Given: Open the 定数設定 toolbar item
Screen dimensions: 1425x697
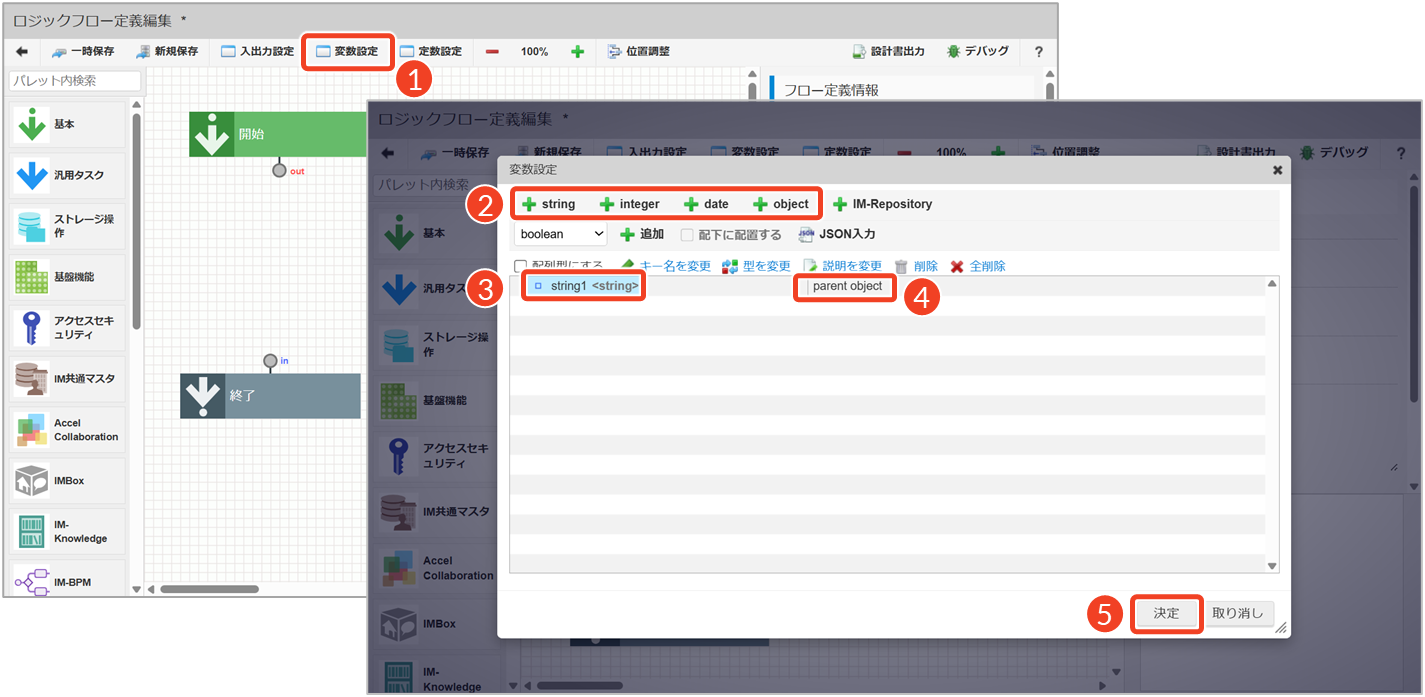Looking at the screenshot, I should [431, 51].
